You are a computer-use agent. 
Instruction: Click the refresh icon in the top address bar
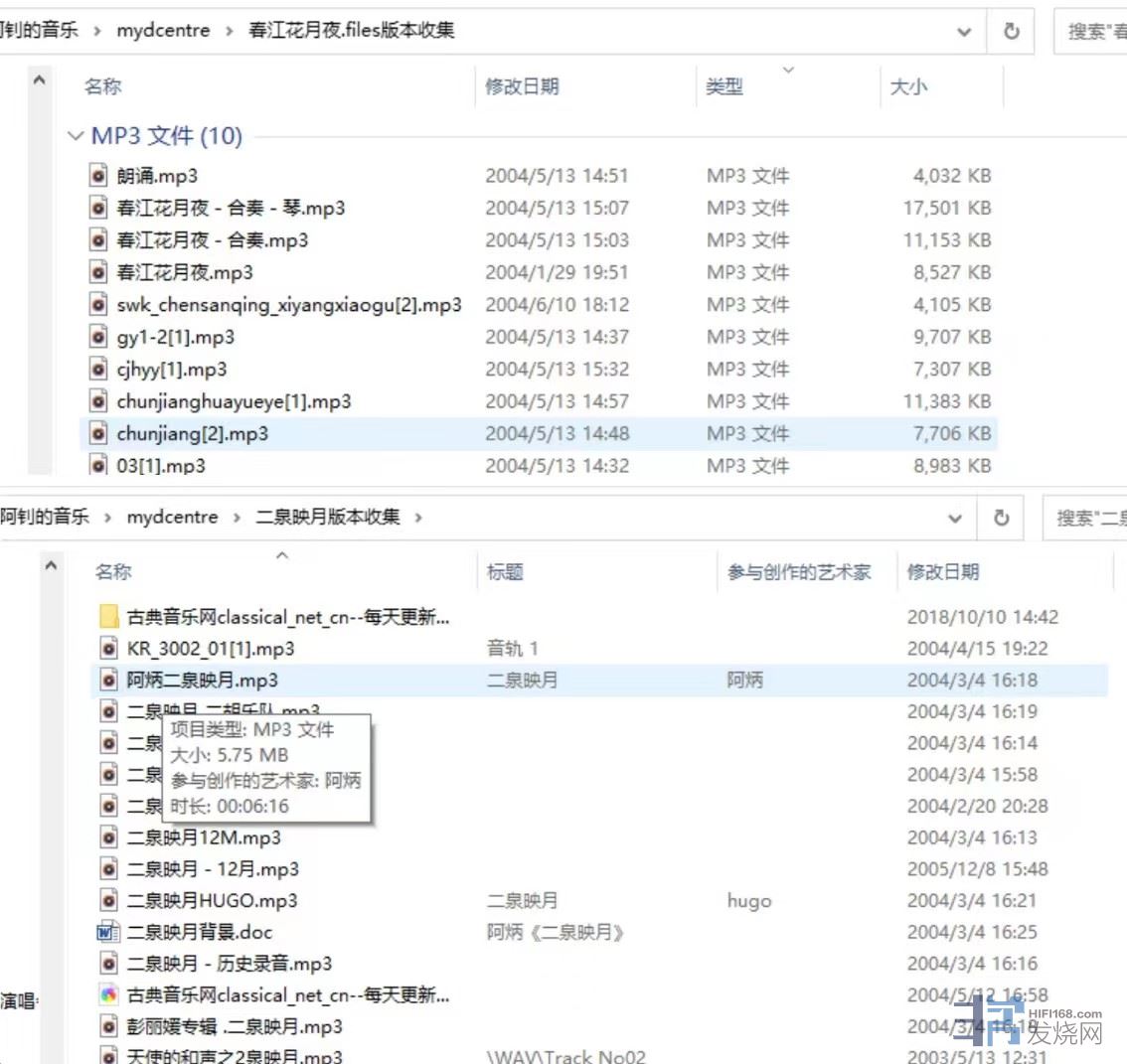[1011, 31]
